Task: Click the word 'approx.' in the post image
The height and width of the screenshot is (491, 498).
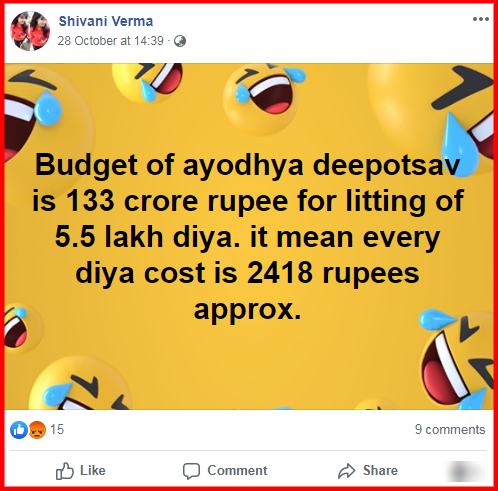Action: pyautogui.click(x=248, y=311)
